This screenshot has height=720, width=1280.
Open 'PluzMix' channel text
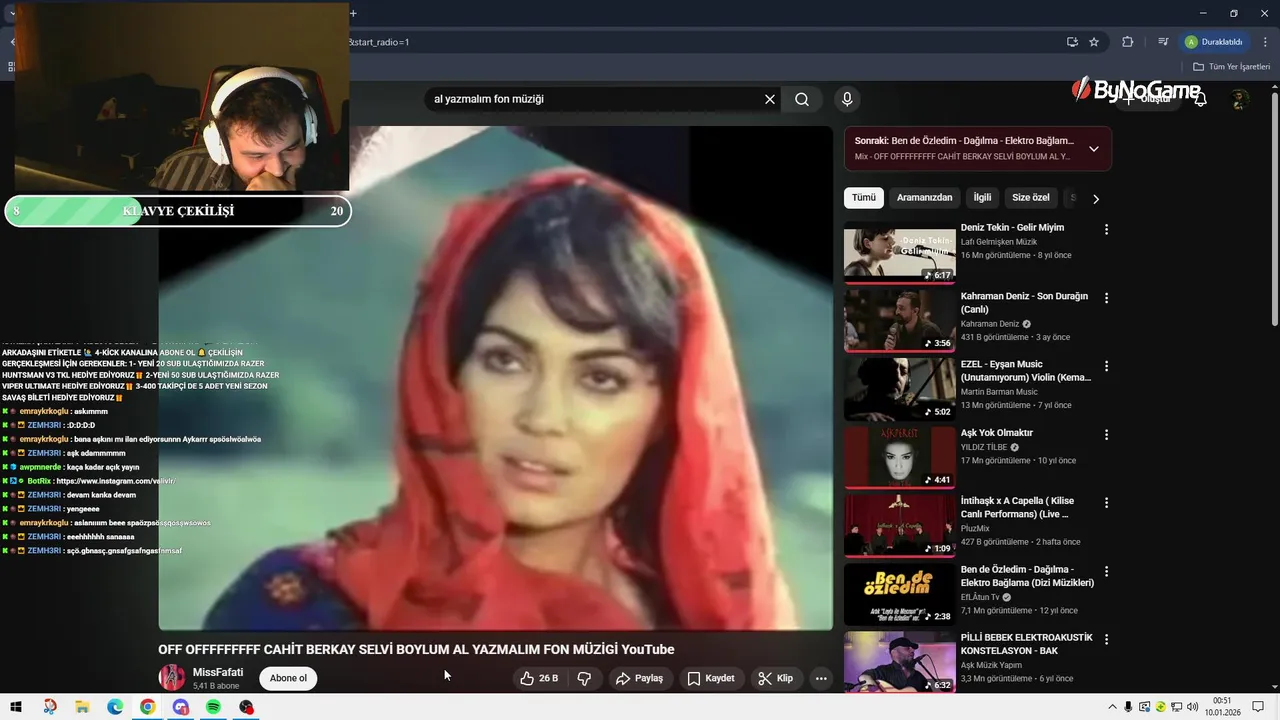976,528
